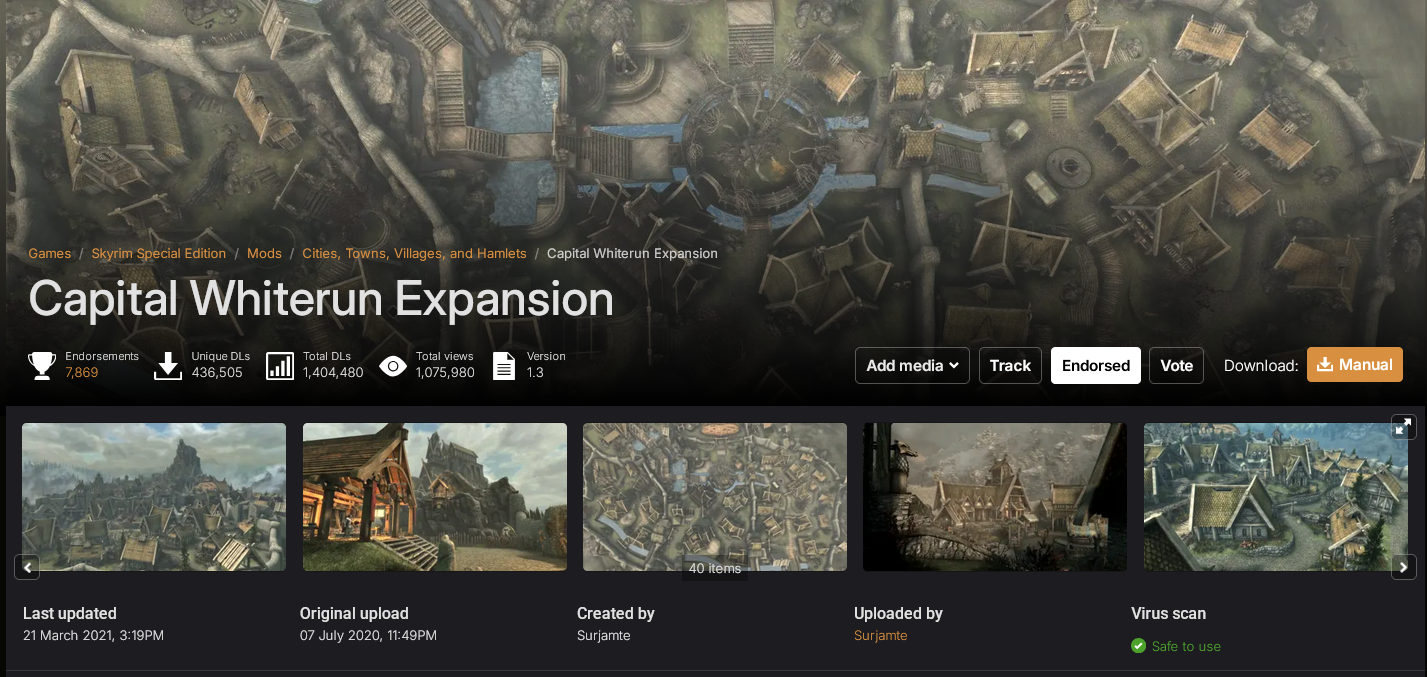Show previous gallery images with left arrow
The width and height of the screenshot is (1427, 677).
tap(28, 567)
